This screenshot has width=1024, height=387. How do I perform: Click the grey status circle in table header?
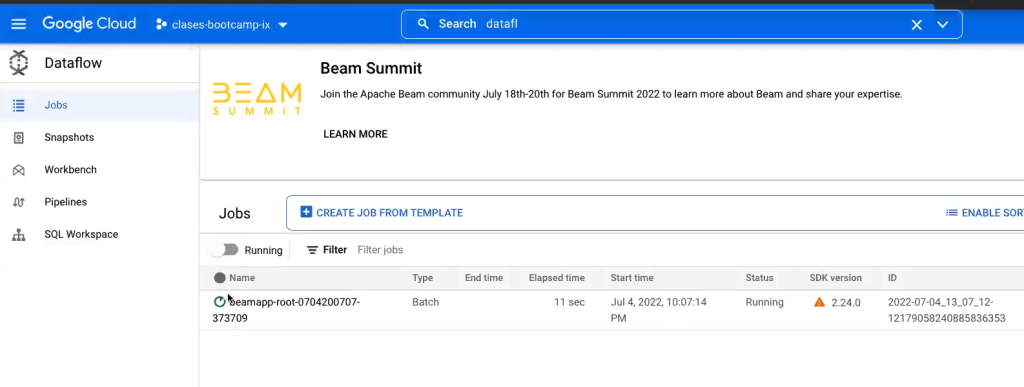point(219,278)
